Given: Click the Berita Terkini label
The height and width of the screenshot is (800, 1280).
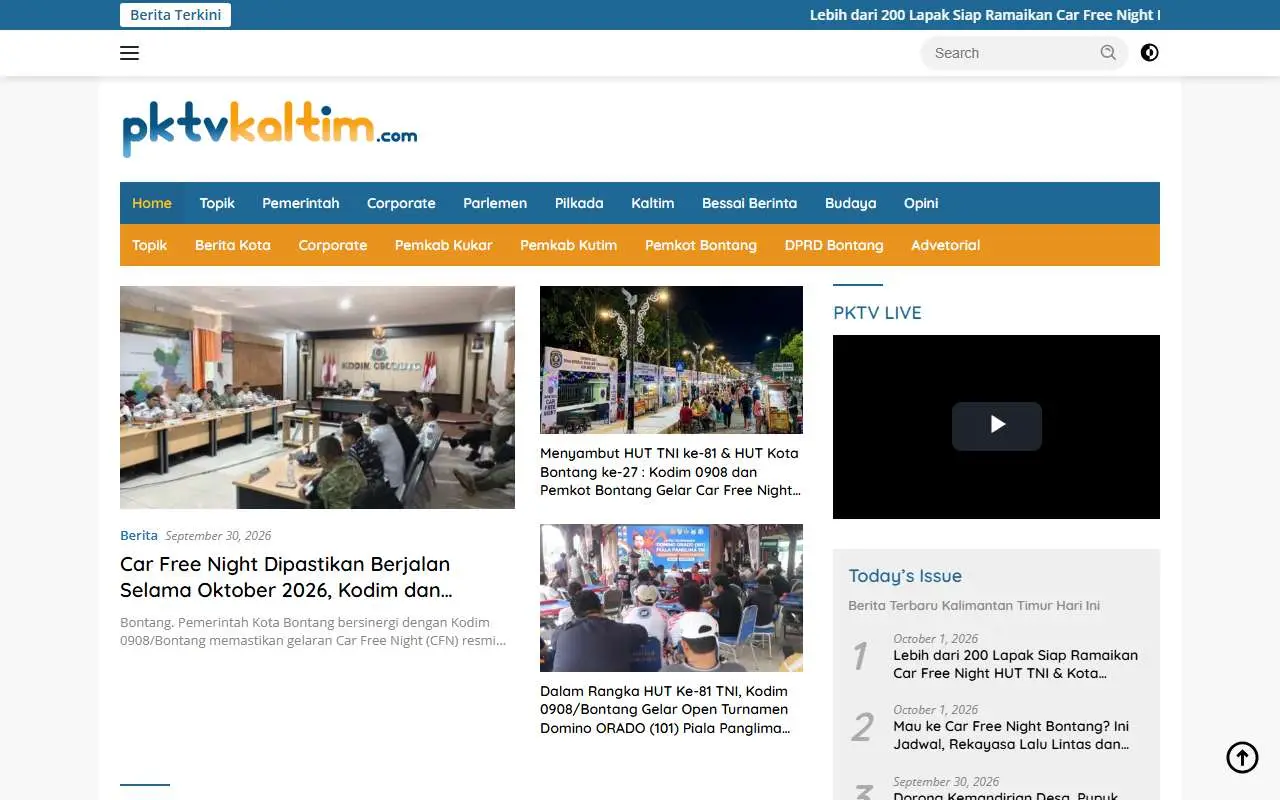Looking at the screenshot, I should click(176, 15).
